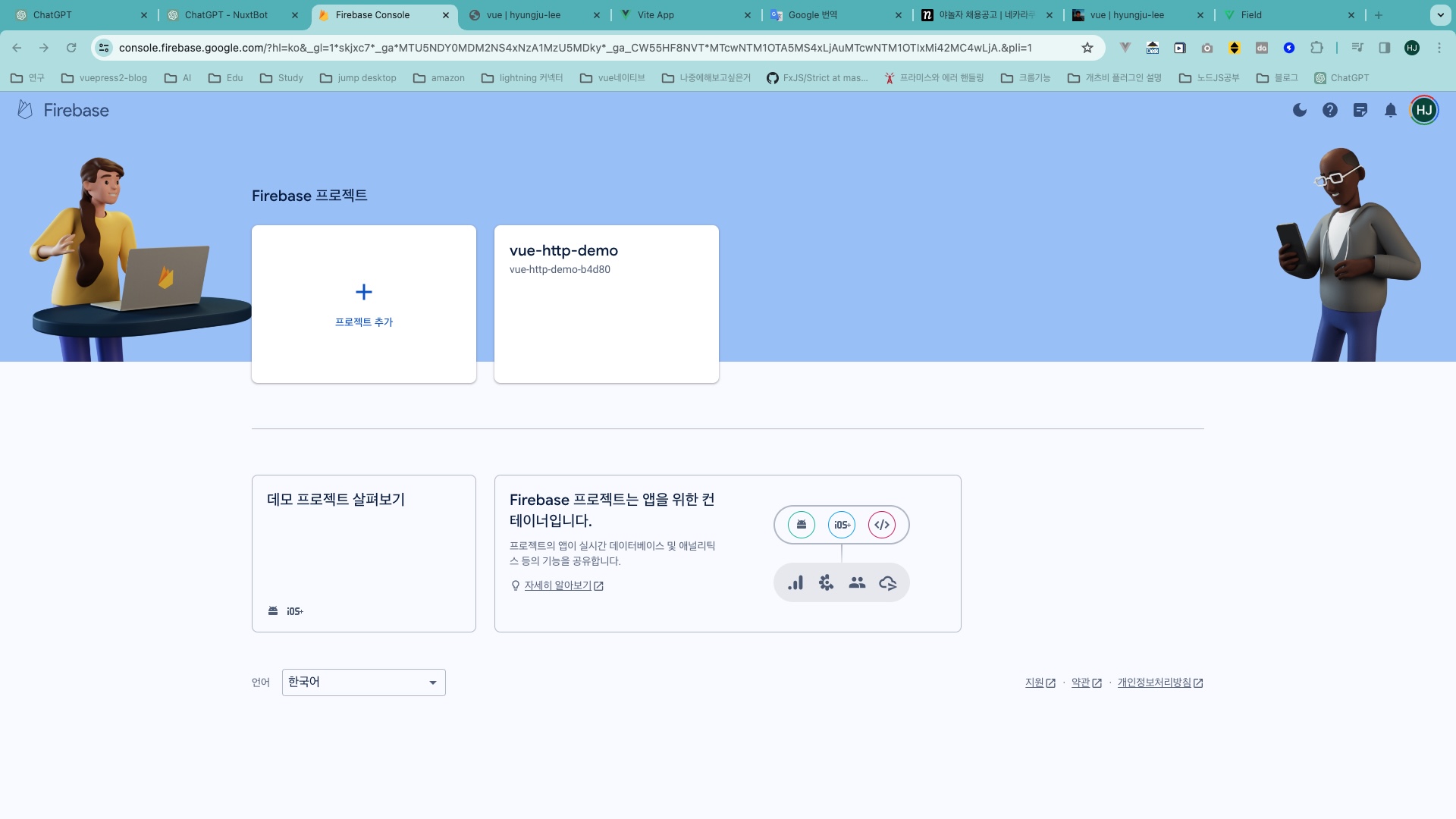The width and height of the screenshot is (1456, 819).
Task: Open the amazon bookmark folder
Action: point(439,78)
